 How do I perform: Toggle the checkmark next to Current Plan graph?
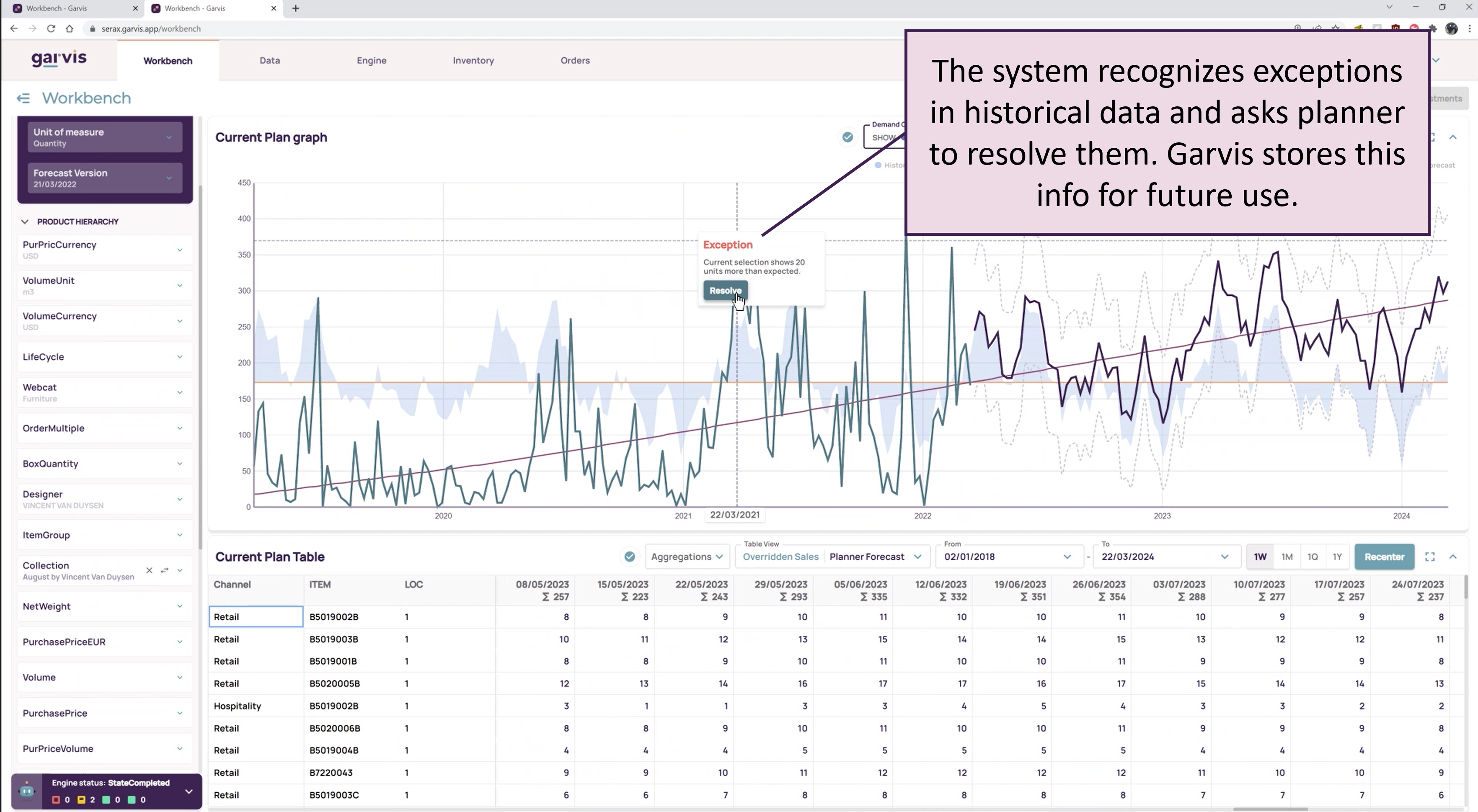click(848, 137)
